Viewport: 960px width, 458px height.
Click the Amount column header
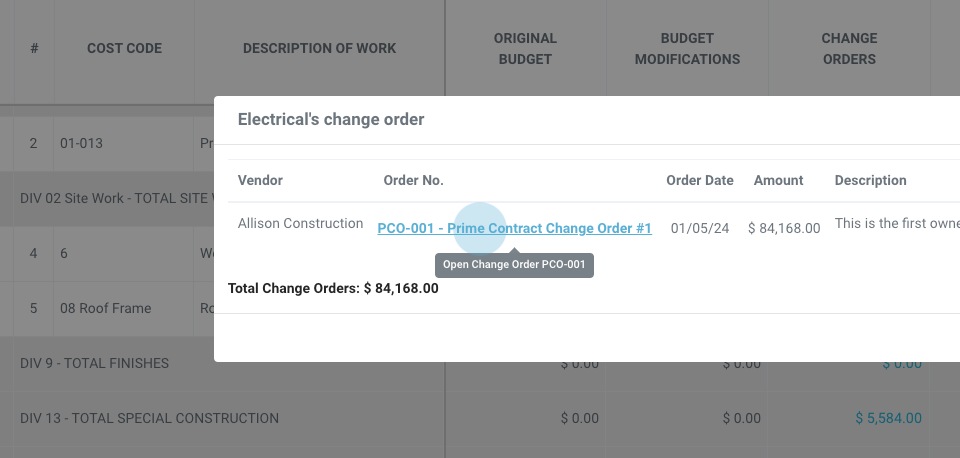(778, 181)
